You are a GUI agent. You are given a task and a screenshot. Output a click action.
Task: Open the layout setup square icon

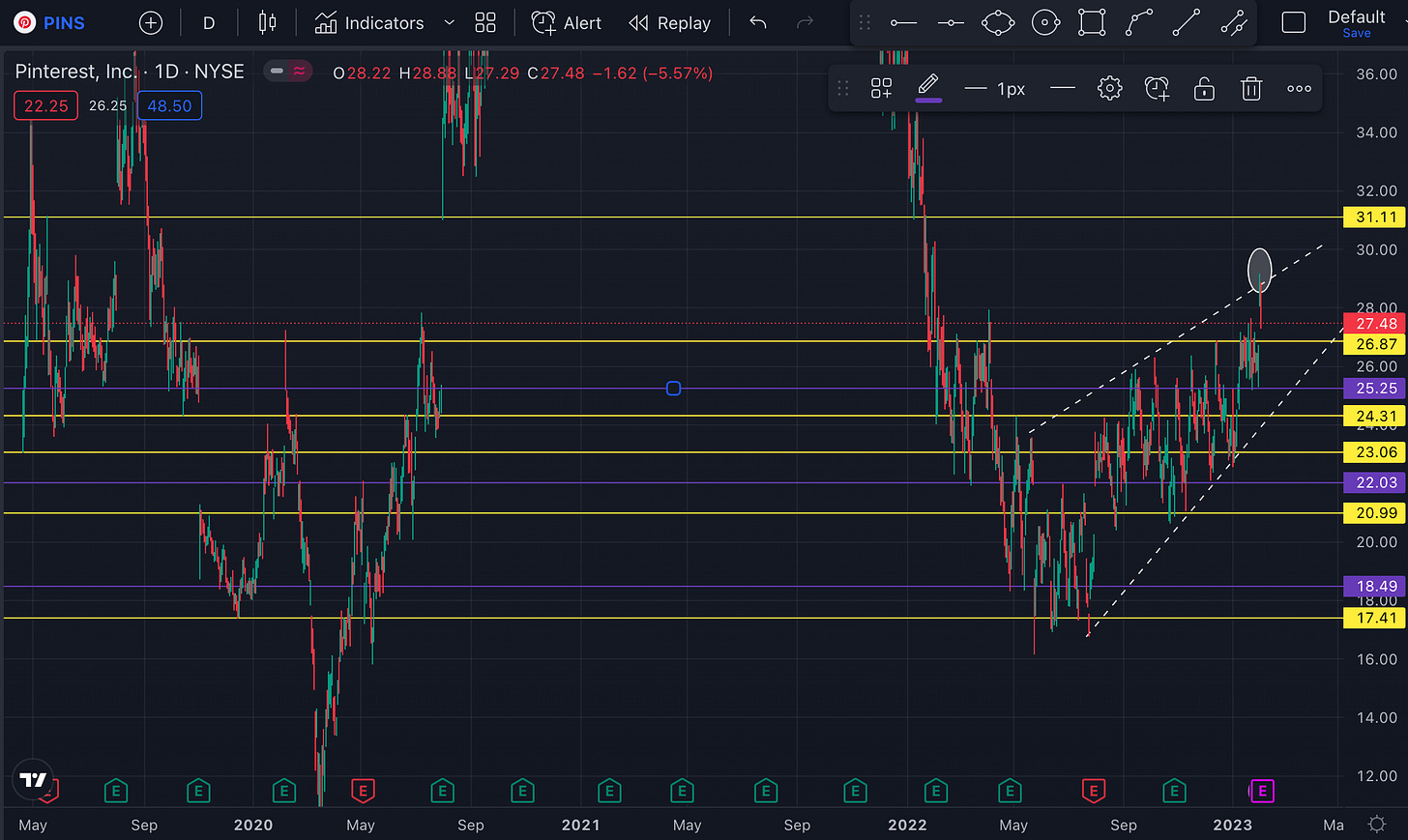(x=1293, y=22)
